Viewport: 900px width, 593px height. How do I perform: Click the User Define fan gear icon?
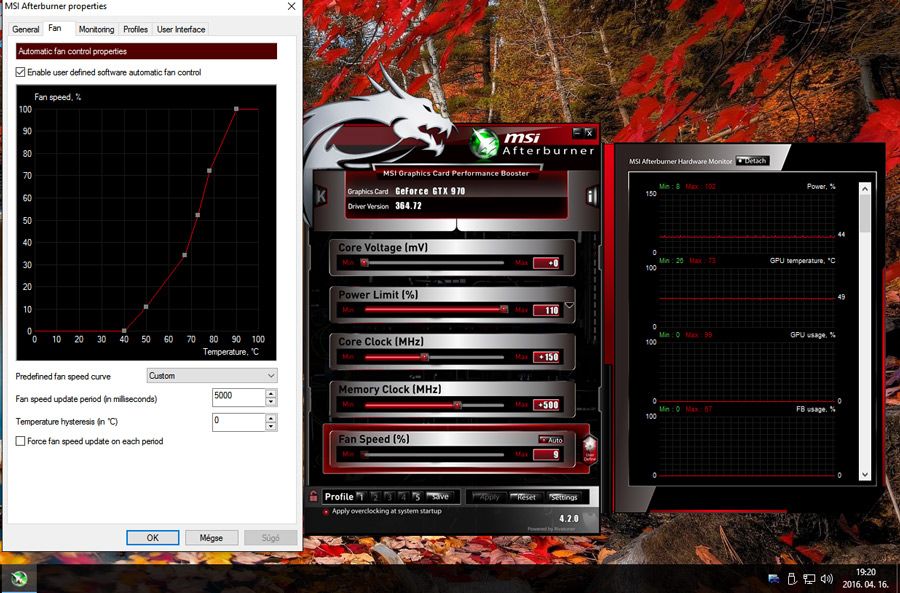coord(589,449)
